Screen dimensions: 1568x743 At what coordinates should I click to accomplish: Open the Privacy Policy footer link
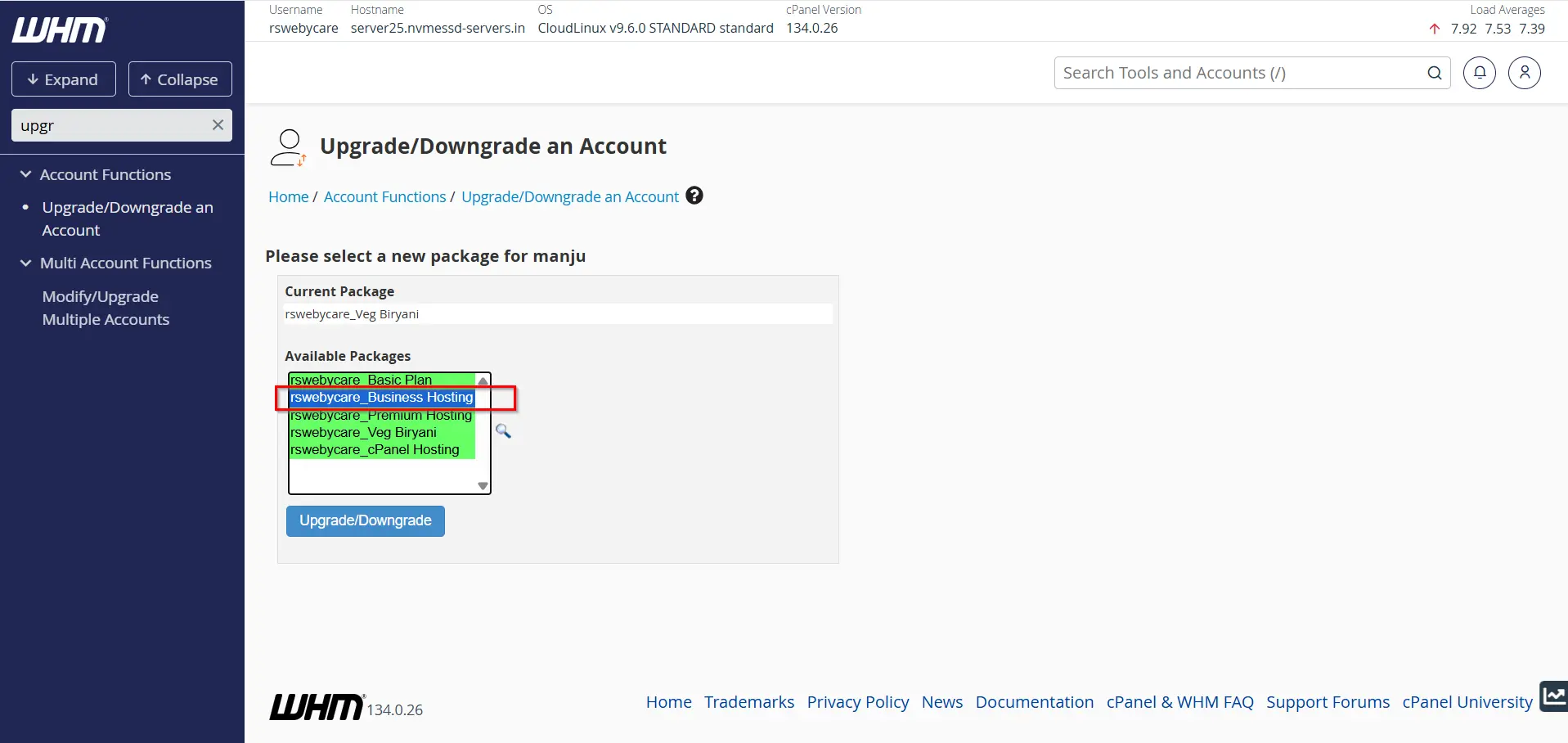[x=858, y=702]
